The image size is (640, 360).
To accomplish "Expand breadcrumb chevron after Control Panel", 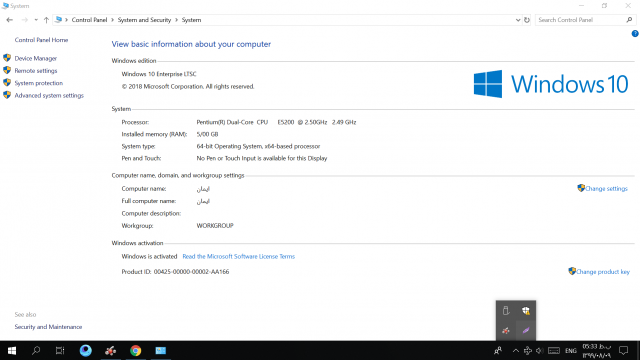I will pos(112,20).
